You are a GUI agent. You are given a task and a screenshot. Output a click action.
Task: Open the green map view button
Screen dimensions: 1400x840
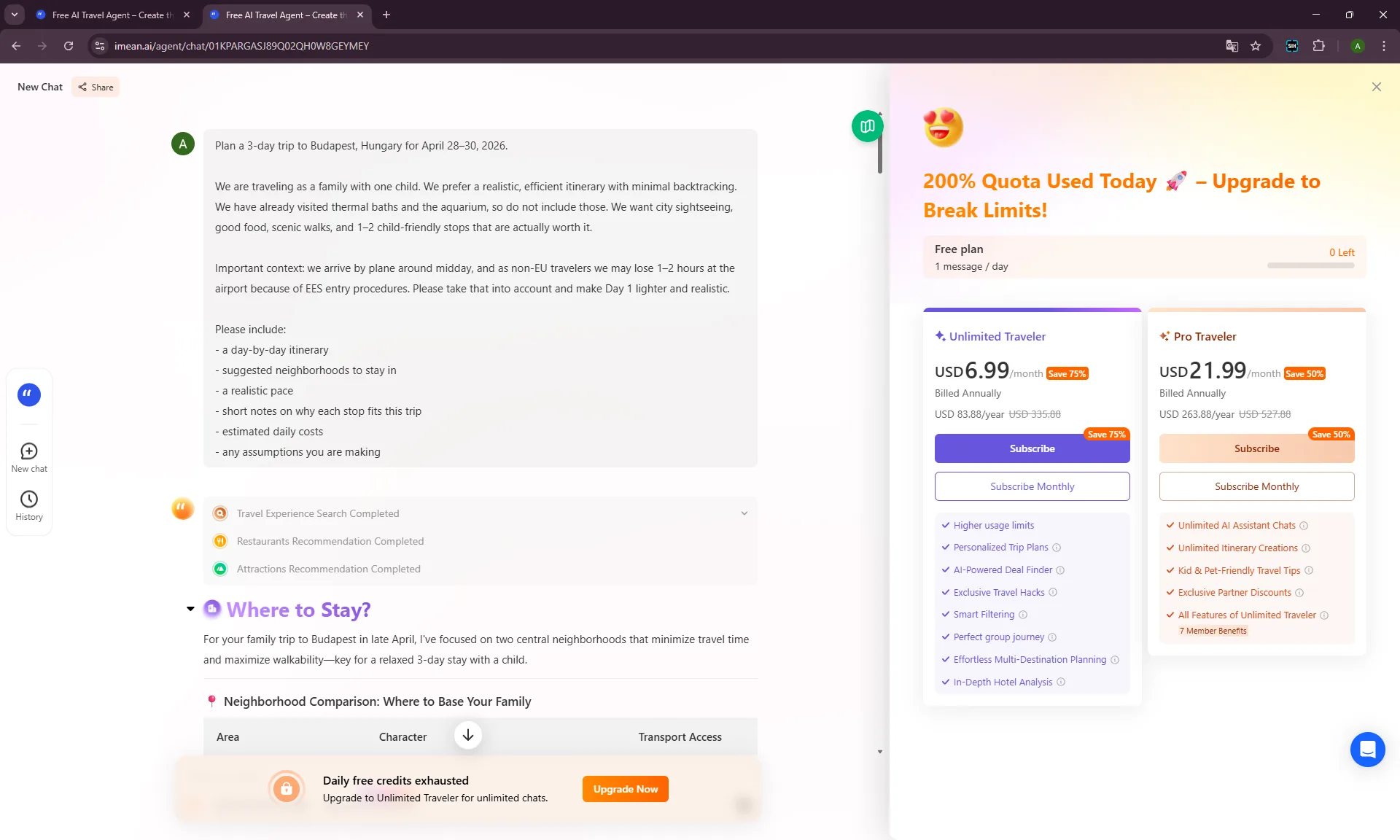click(867, 127)
